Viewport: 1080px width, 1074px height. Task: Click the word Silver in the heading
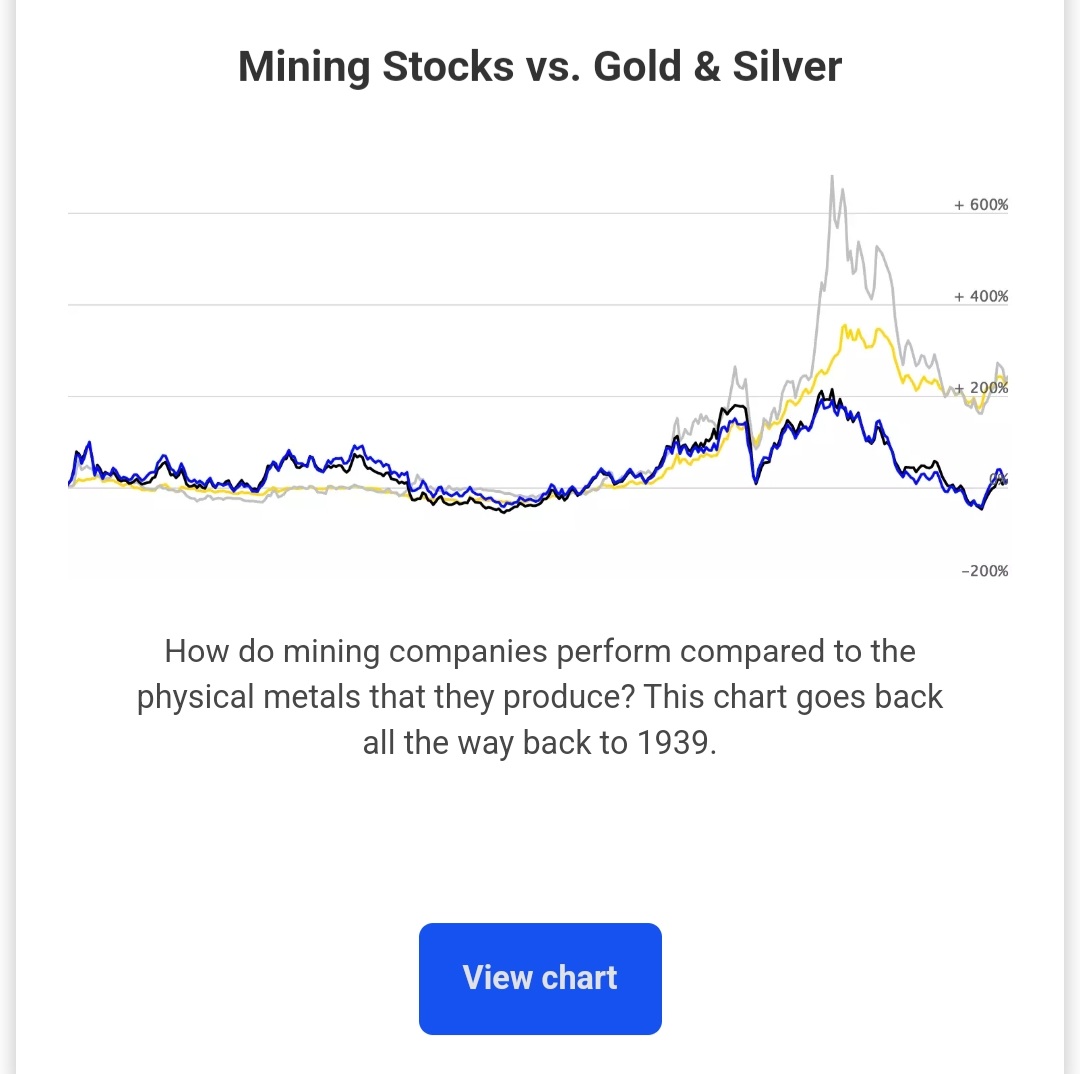tap(787, 67)
